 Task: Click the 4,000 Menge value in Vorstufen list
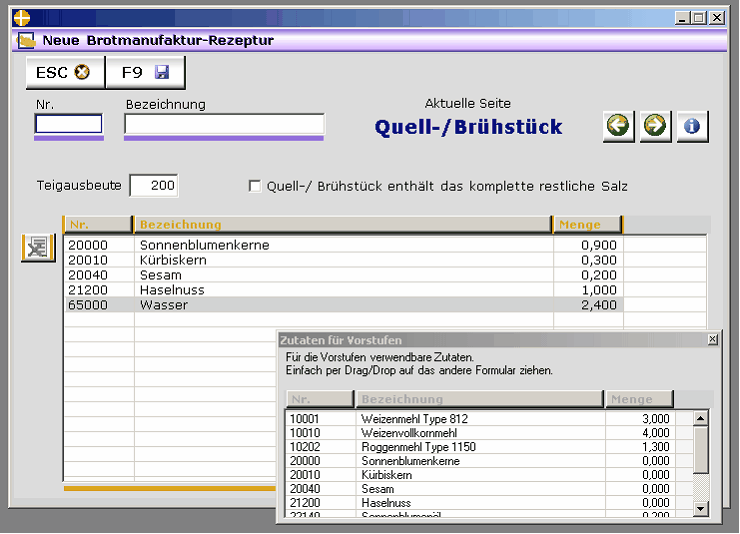click(656, 433)
